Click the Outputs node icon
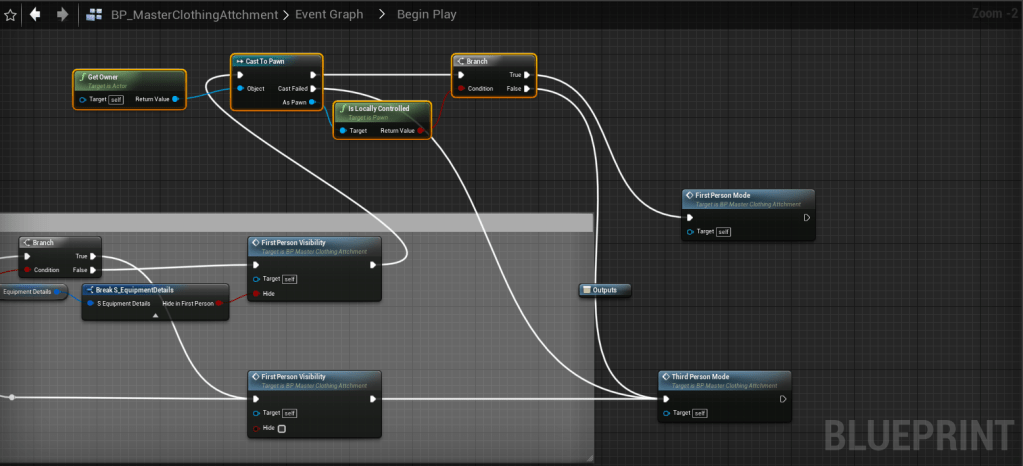1023x466 pixels. (586, 290)
